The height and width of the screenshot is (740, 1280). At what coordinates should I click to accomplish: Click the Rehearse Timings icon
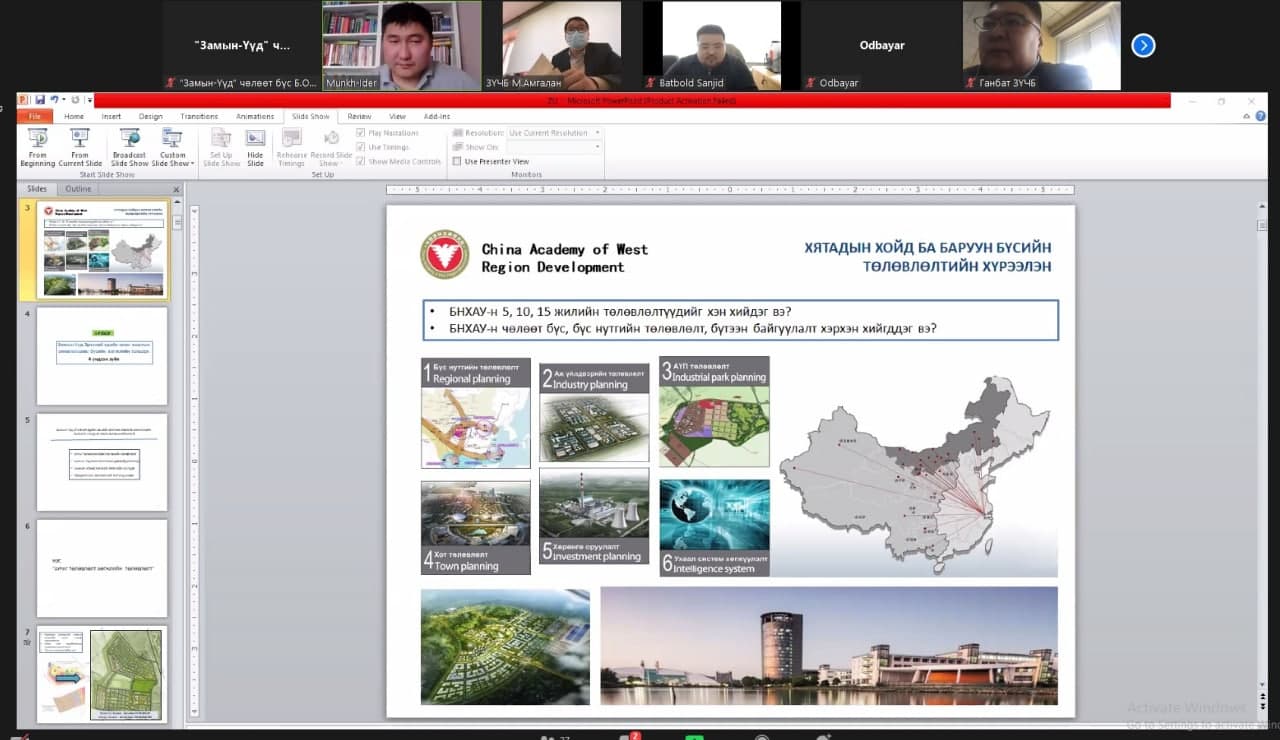tap(291, 146)
